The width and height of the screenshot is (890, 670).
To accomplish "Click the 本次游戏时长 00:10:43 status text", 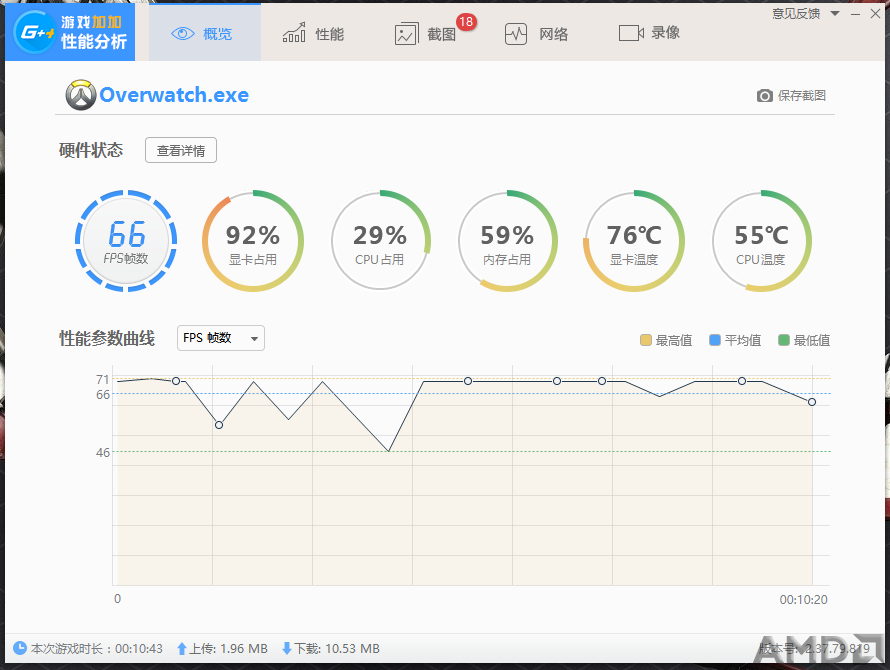I will click(96, 648).
